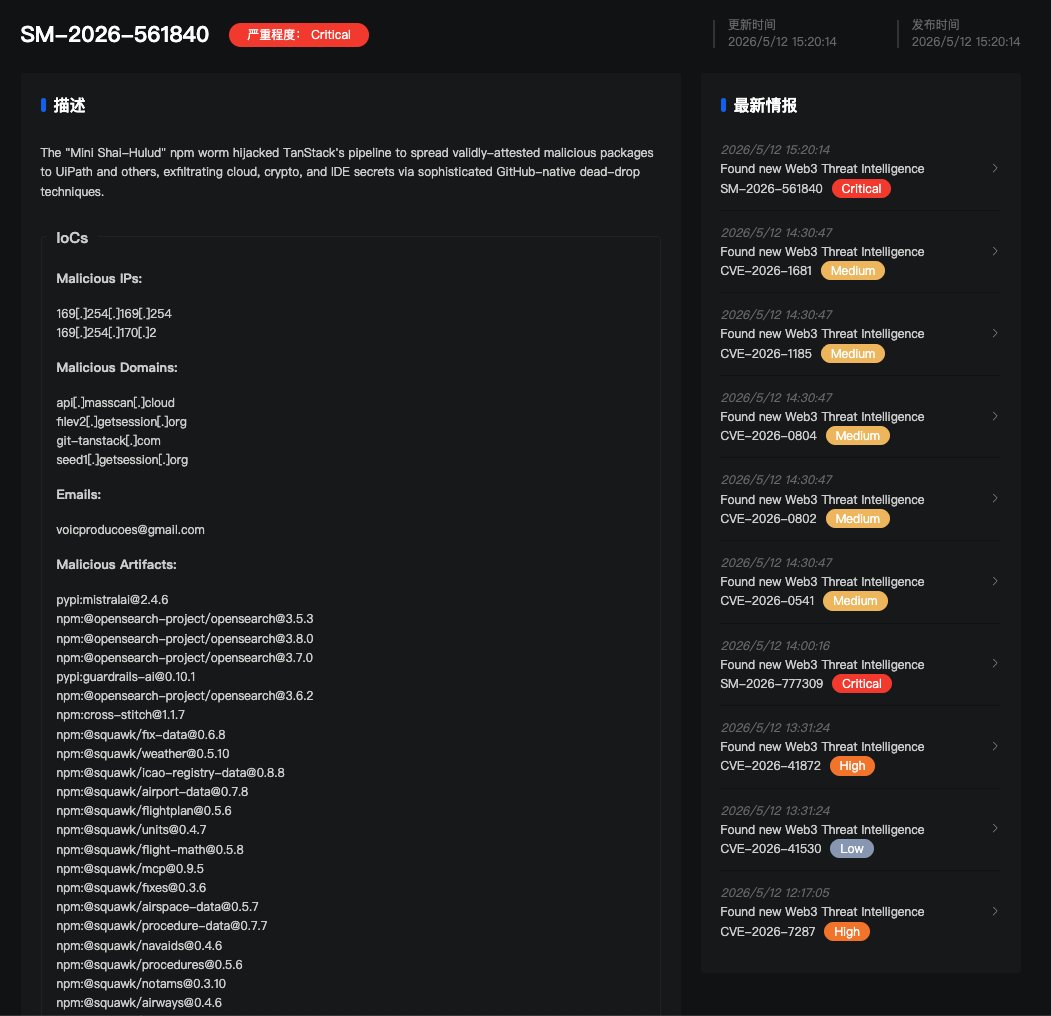Image resolution: width=1051 pixels, height=1016 pixels.
Task: Click artifact npm:@squawk/units@0.4.7
Action: click(x=131, y=830)
